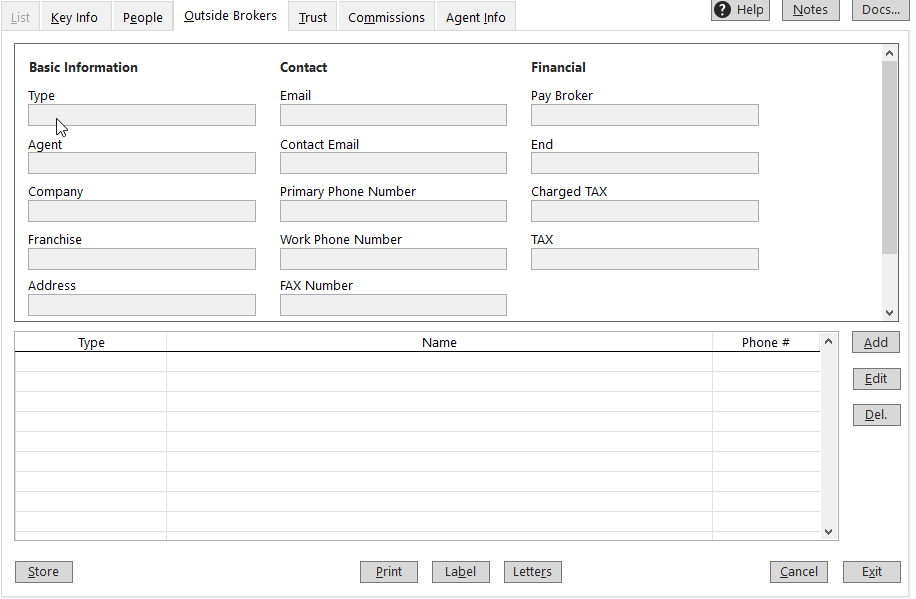Delete the selected record with Del

(876, 414)
